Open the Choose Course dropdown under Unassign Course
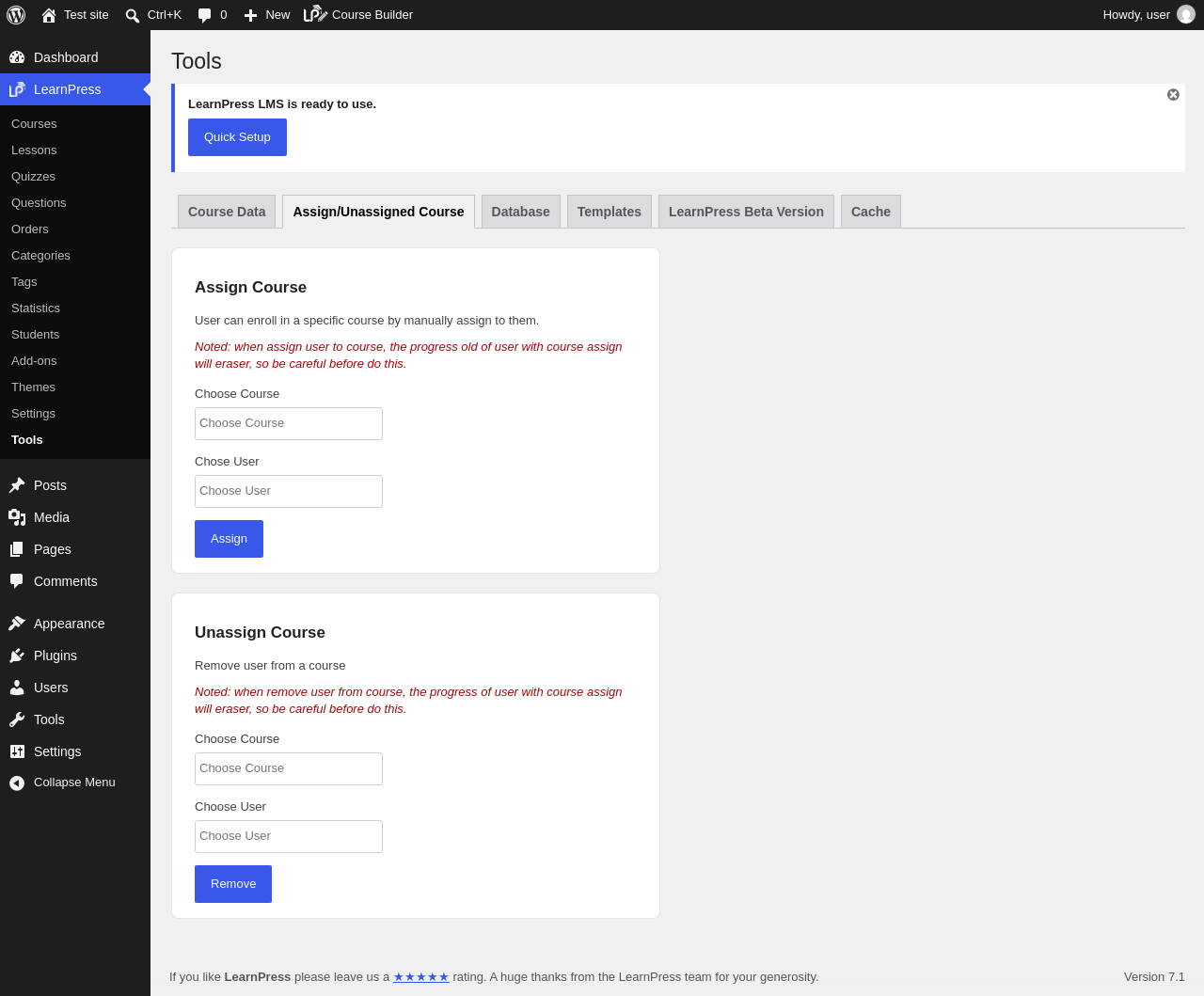The height and width of the screenshot is (996, 1204). [x=289, y=768]
